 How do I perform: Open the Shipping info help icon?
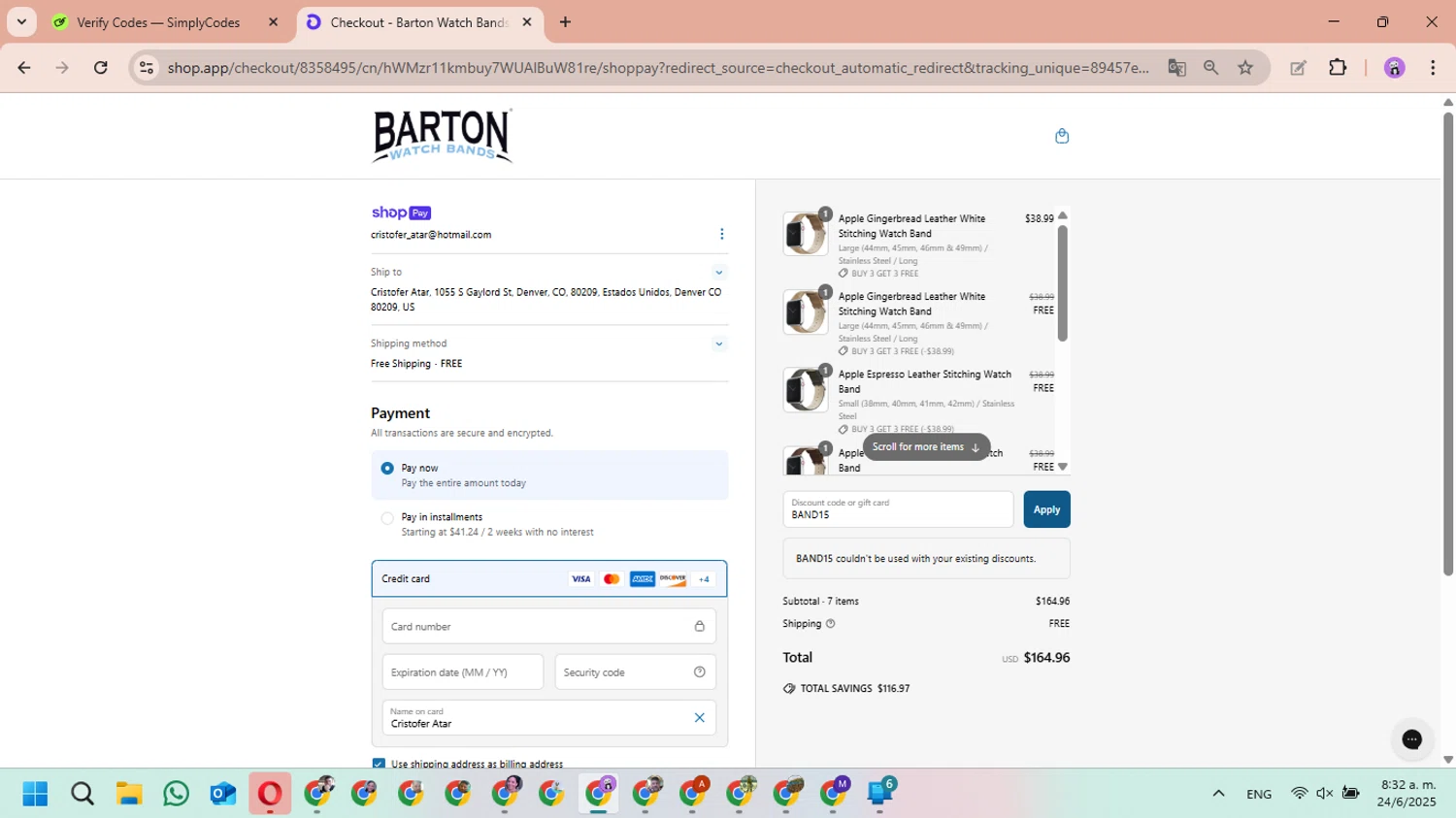tap(830, 624)
